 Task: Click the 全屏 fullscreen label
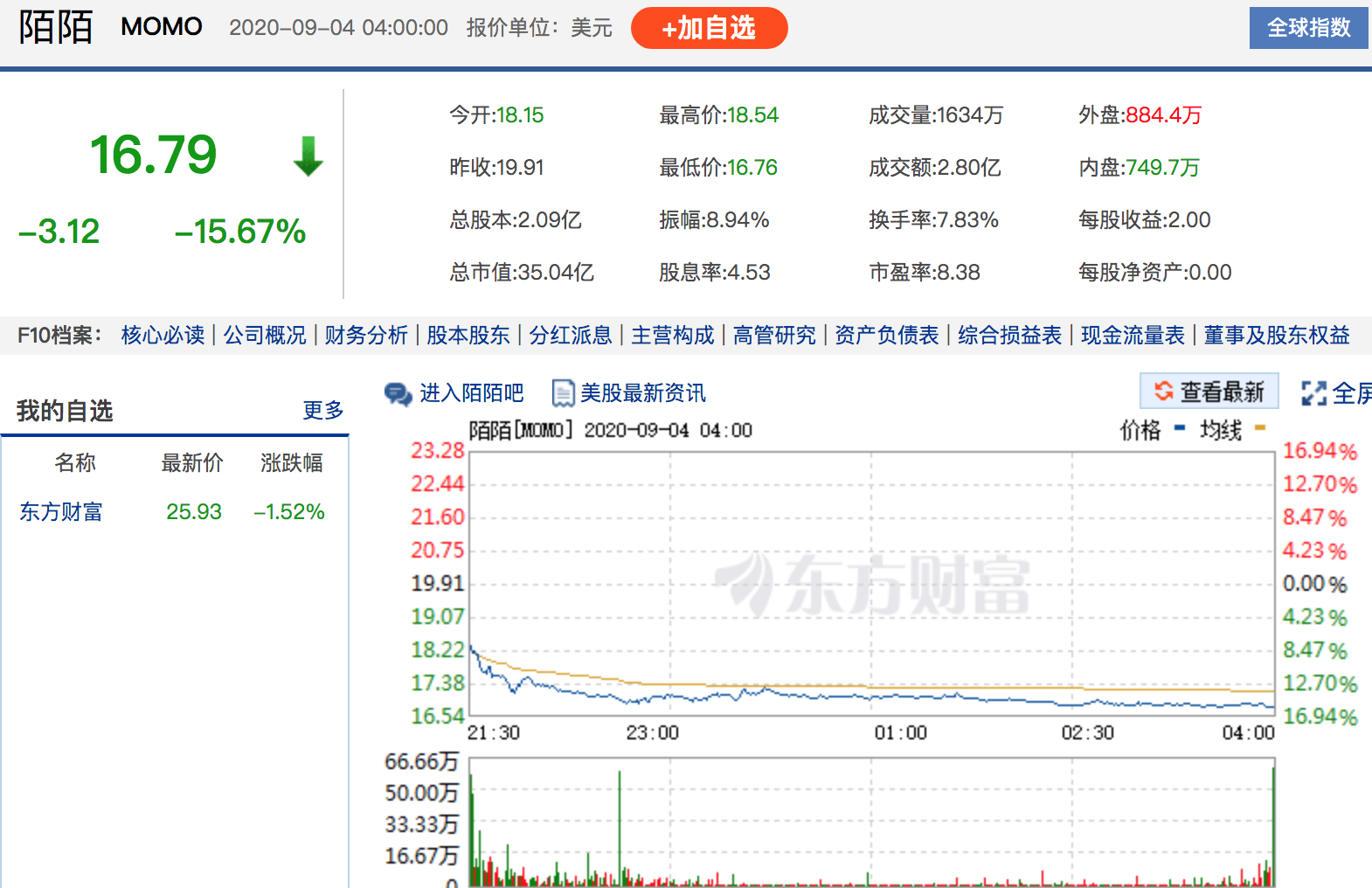click(x=1352, y=393)
